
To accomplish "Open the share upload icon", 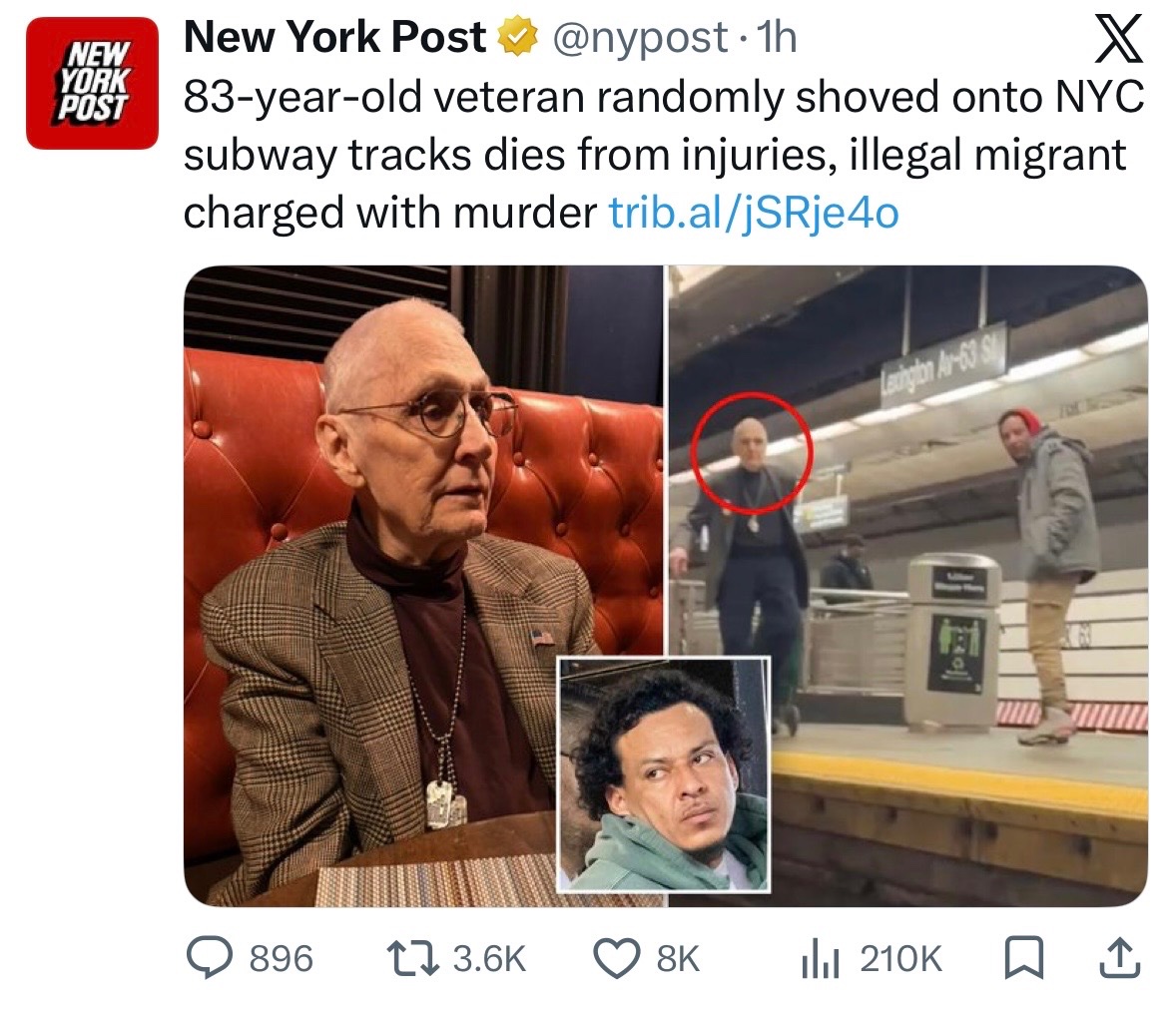I will click(1120, 957).
